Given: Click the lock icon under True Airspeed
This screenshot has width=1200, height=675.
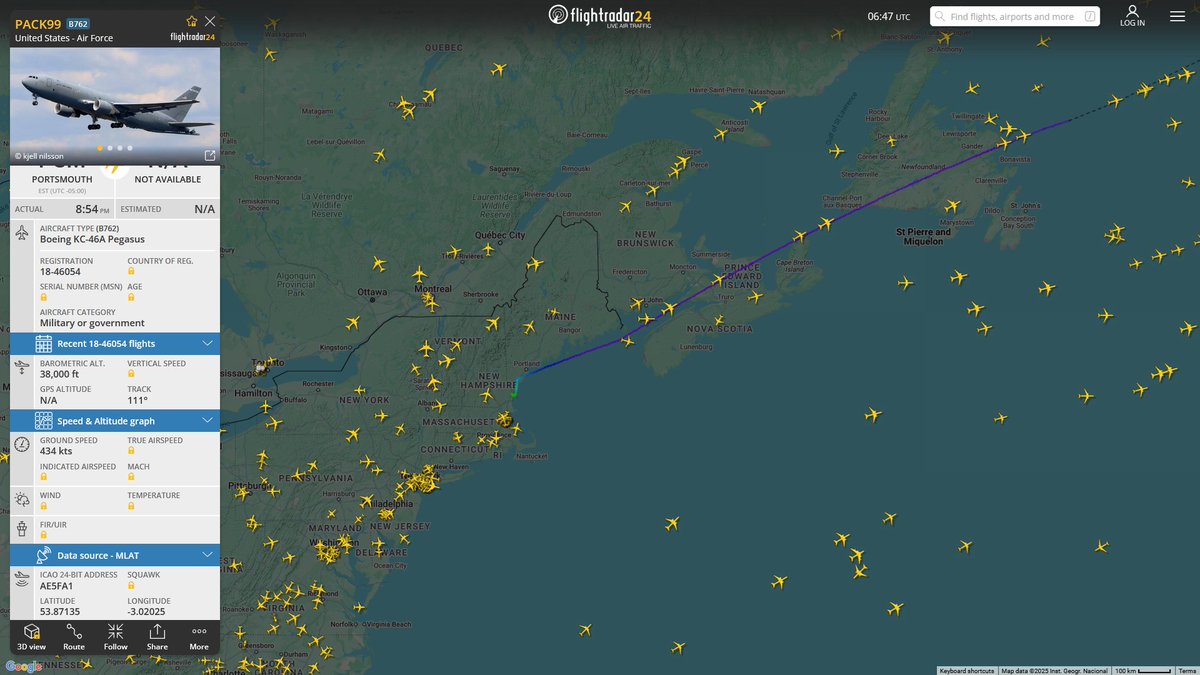Looking at the screenshot, I should 131,451.
